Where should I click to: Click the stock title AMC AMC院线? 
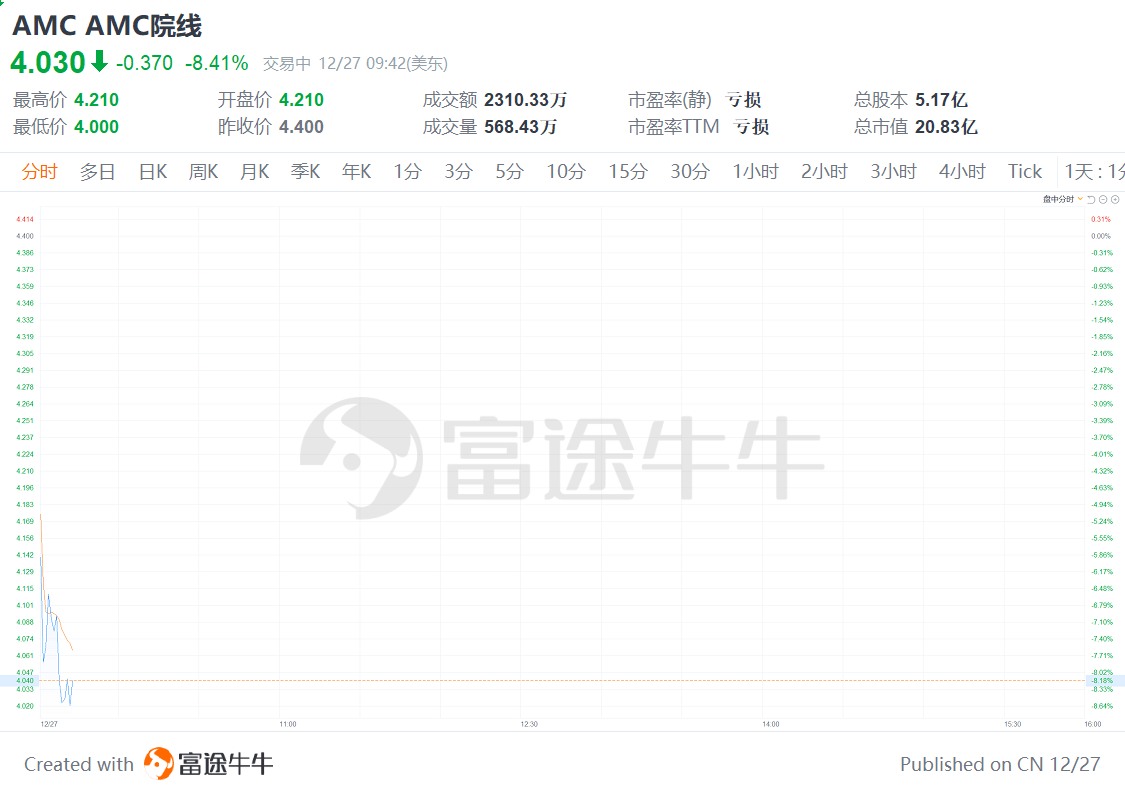(107, 26)
